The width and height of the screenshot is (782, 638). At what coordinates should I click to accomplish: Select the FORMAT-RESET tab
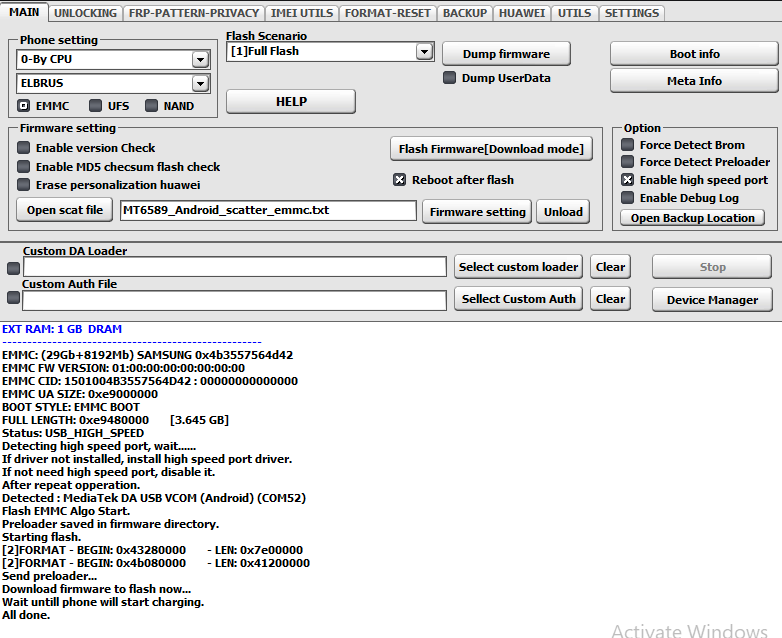pos(388,13)
